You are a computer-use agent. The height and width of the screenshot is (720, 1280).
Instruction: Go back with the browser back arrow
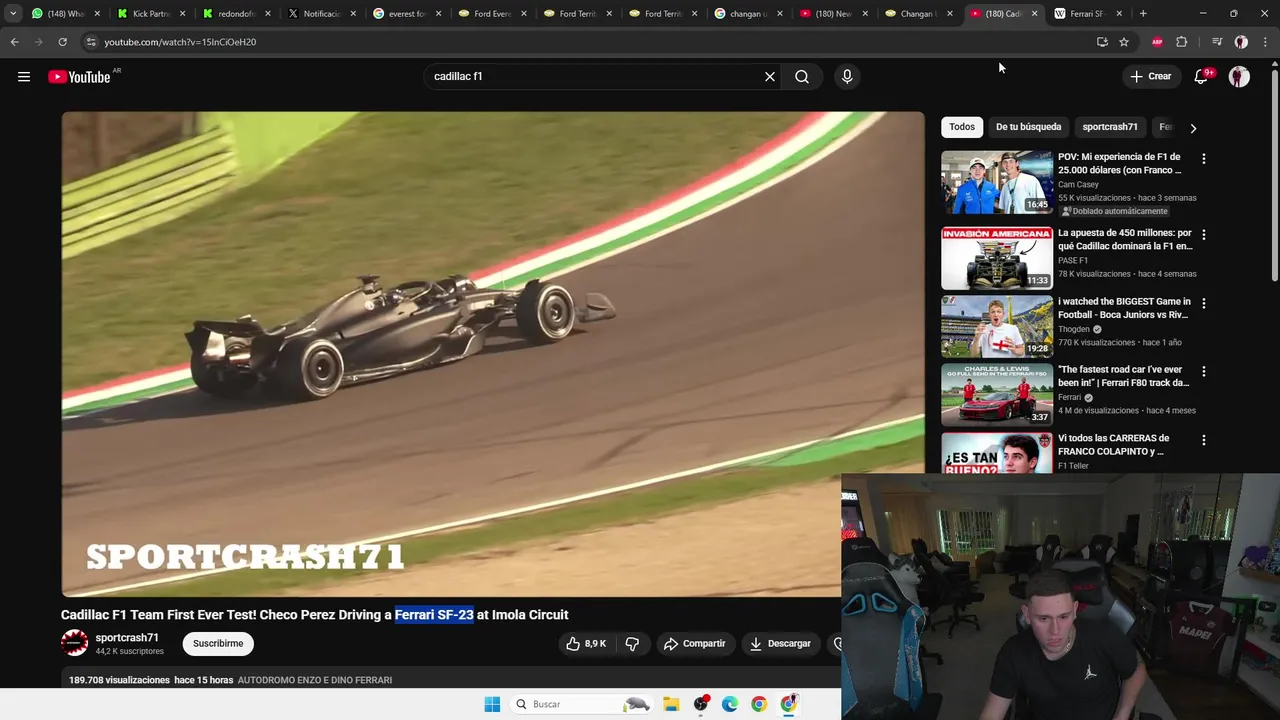click(14, 42)
